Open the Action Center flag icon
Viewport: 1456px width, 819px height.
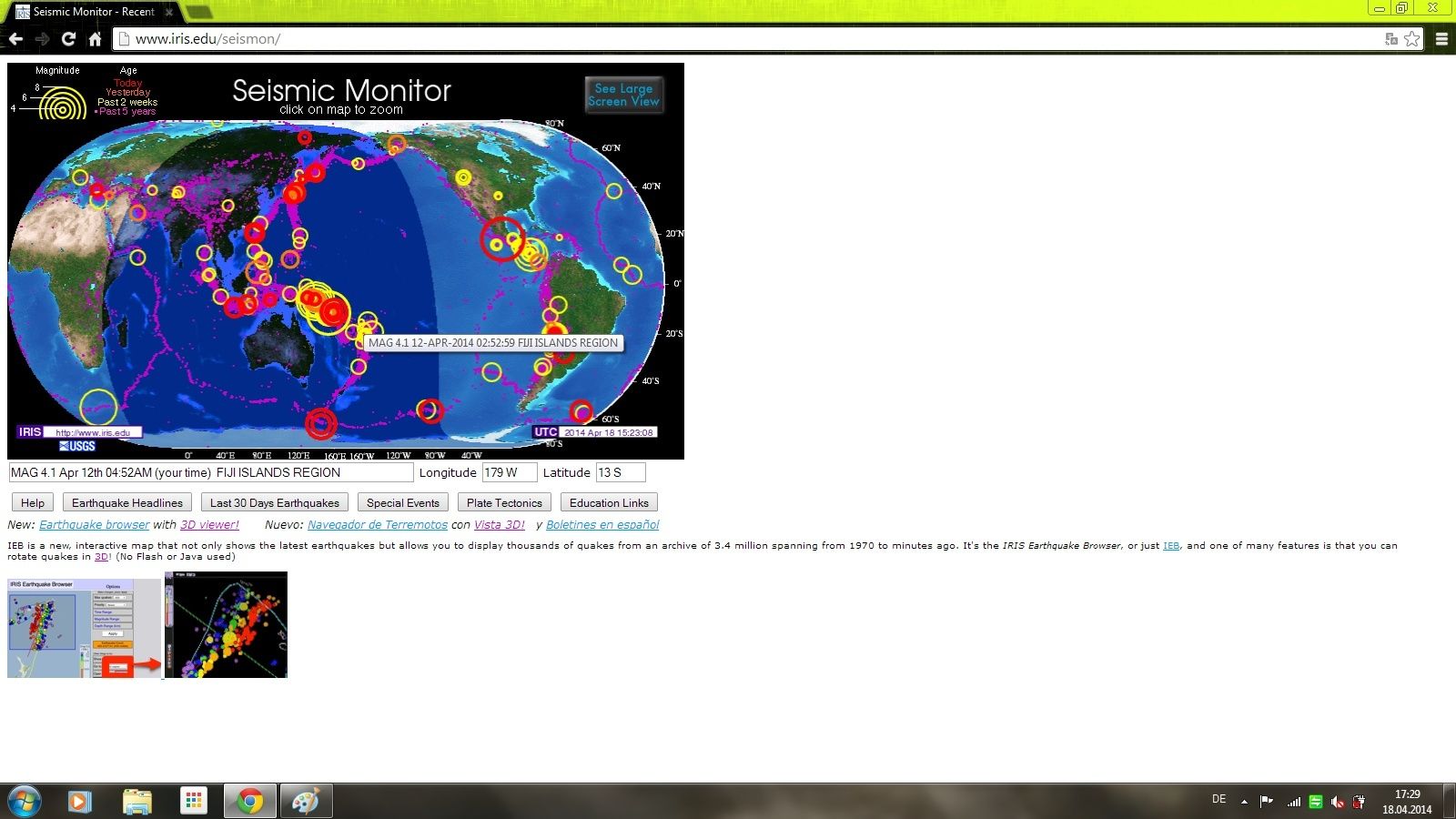(1266, 802)
